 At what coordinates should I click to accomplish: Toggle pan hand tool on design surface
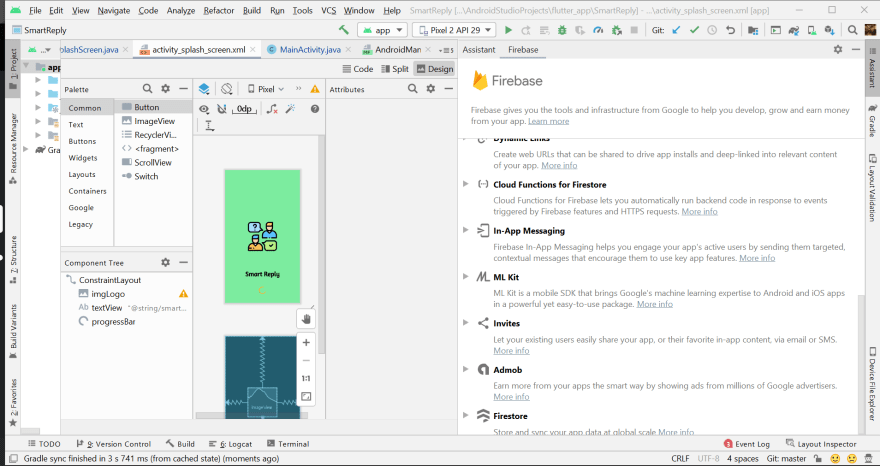[306, 319]
